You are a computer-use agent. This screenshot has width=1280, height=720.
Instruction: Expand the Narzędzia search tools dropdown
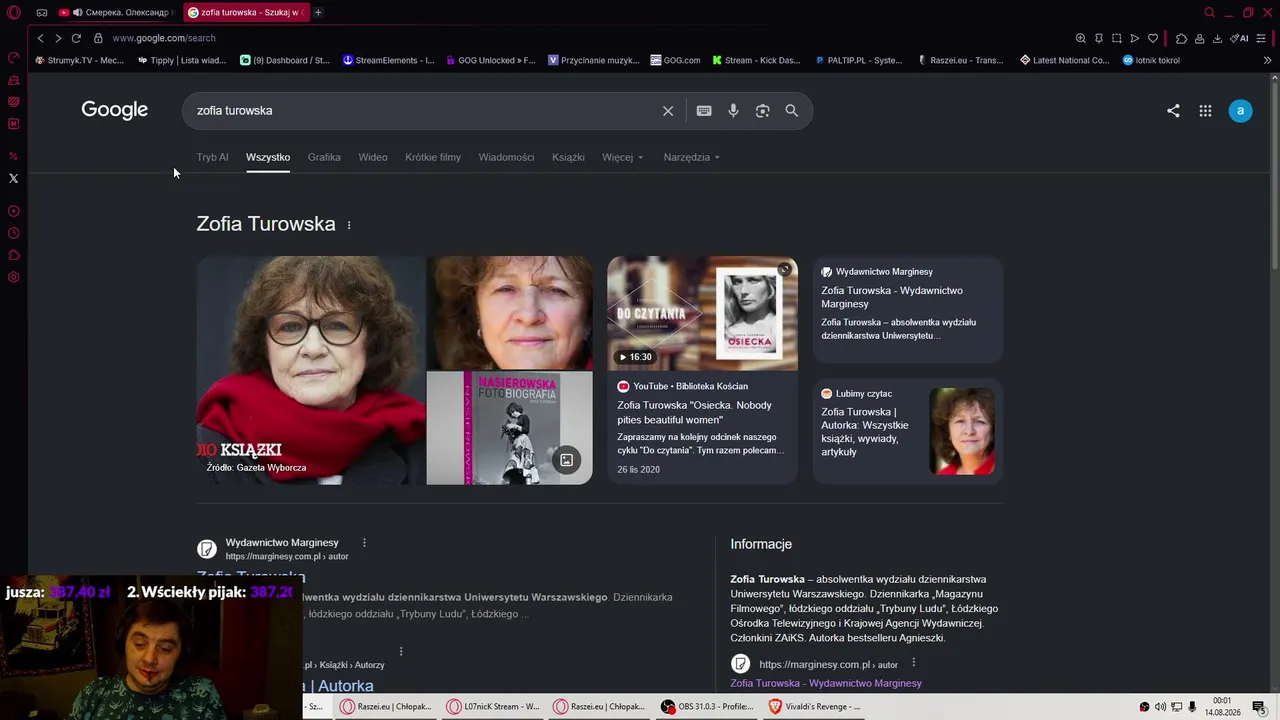tap(691, 157)
